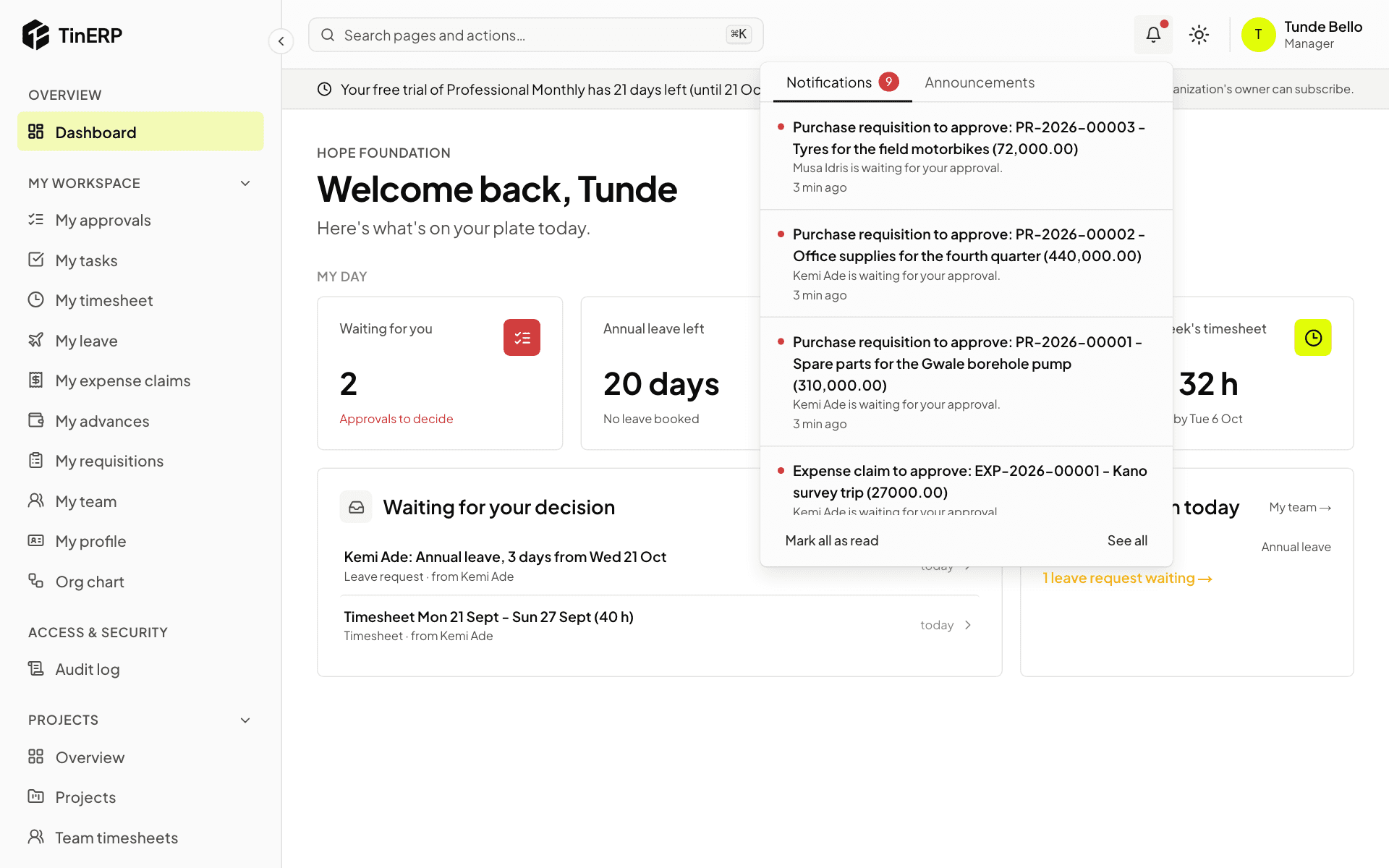Select the Notifications tab

[842, 82]
